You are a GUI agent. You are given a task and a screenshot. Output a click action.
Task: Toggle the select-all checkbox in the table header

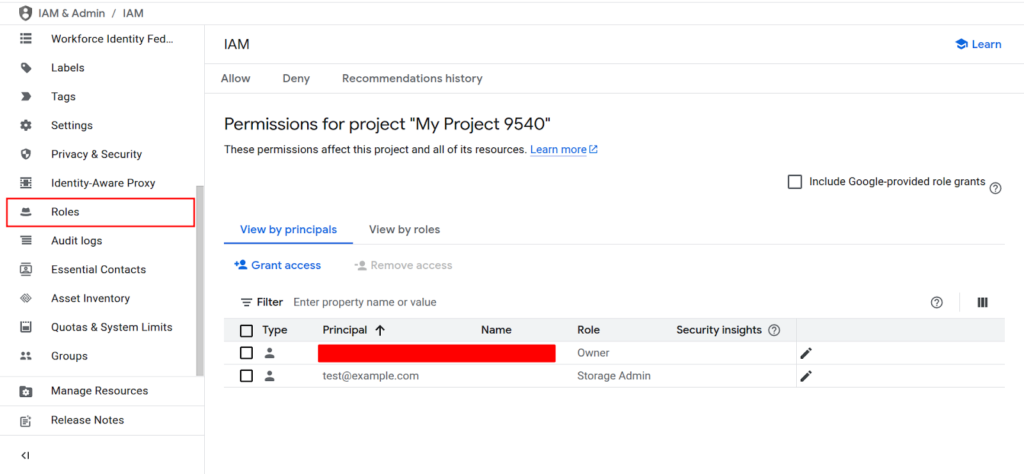[246, 330]
